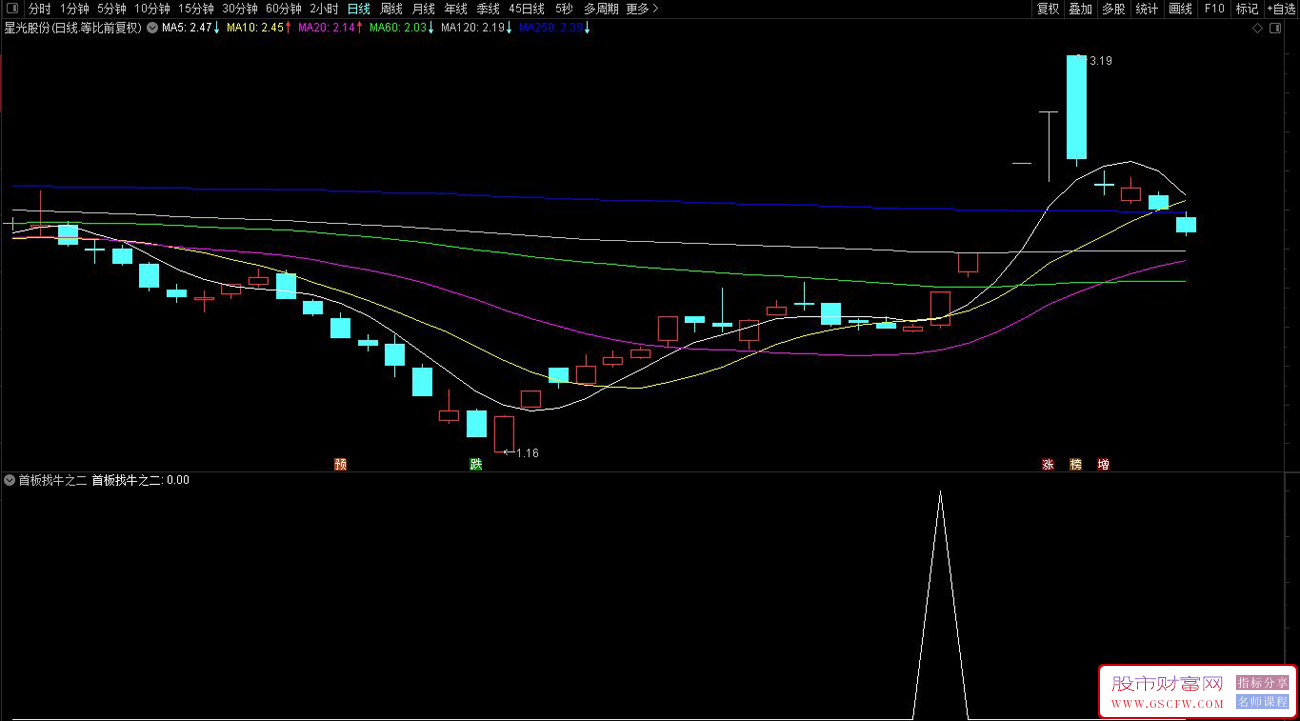Screen dimensions: 1300x721
Task: Select the 季线 quarterly chart tab
Action: 487,9
